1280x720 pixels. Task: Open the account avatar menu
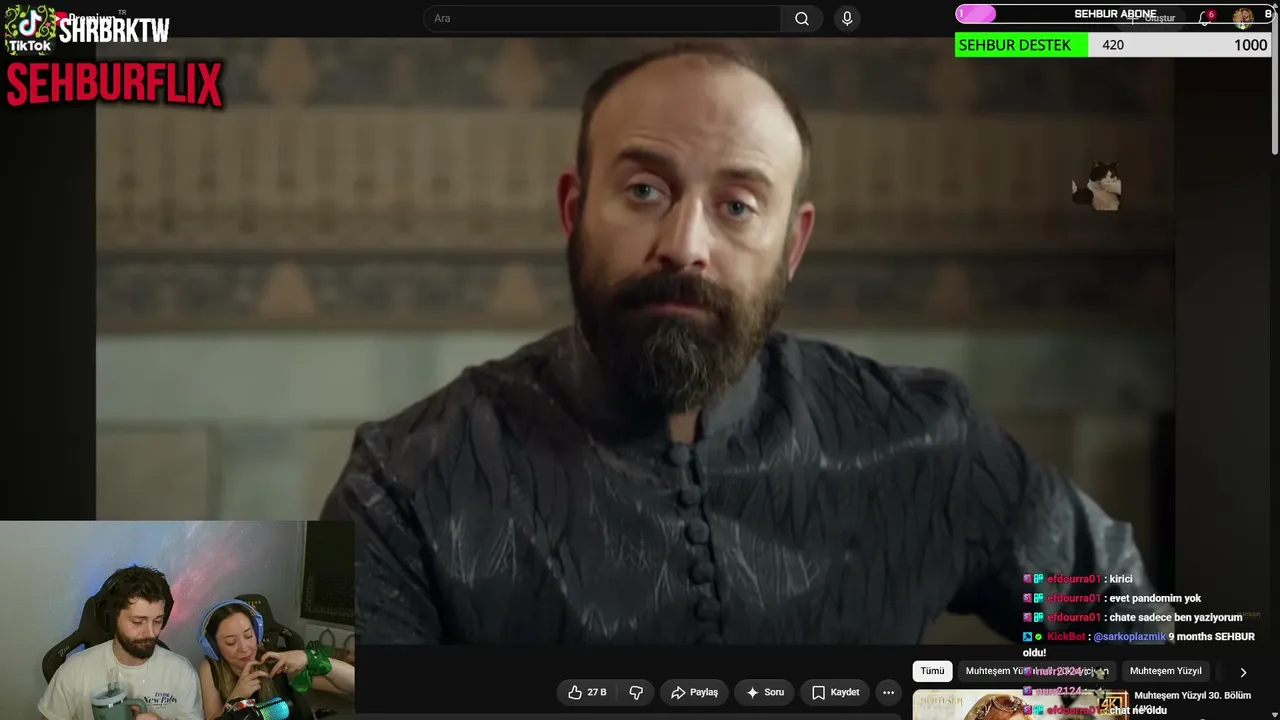(x=1243, y=18)
